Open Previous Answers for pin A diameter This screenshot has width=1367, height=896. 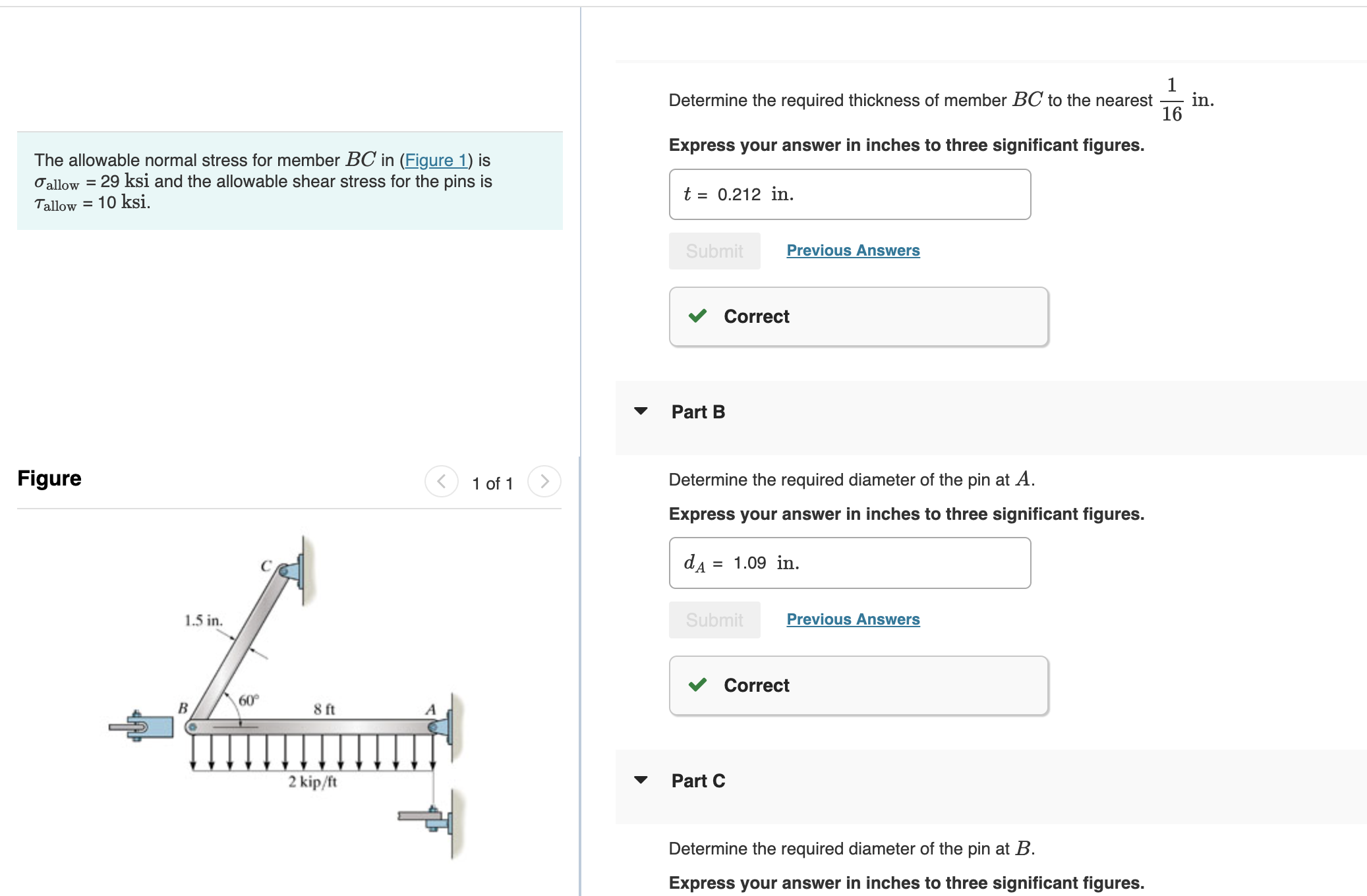click(853, 619)
